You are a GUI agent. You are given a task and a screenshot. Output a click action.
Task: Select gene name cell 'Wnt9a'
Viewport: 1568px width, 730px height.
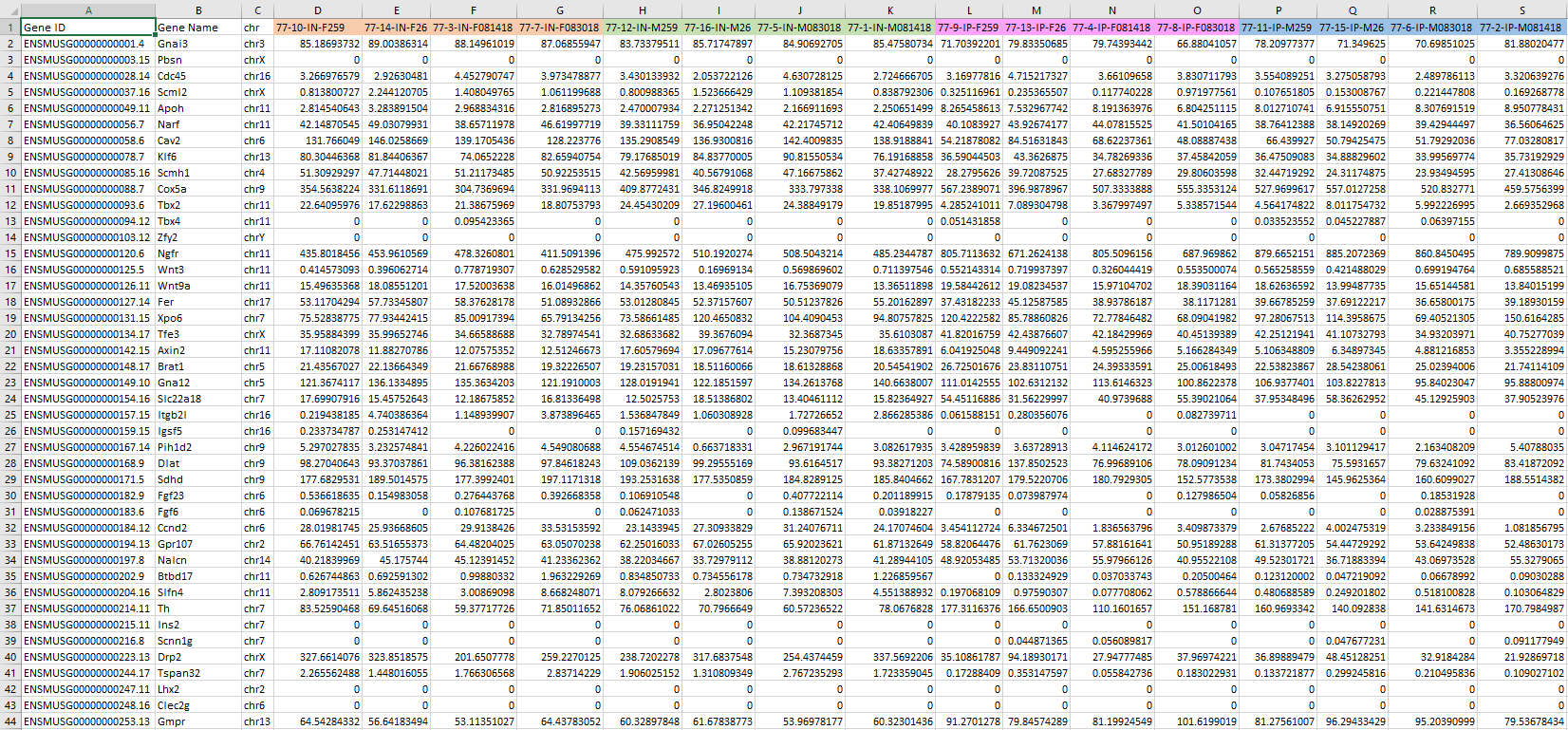click(198, 286)
